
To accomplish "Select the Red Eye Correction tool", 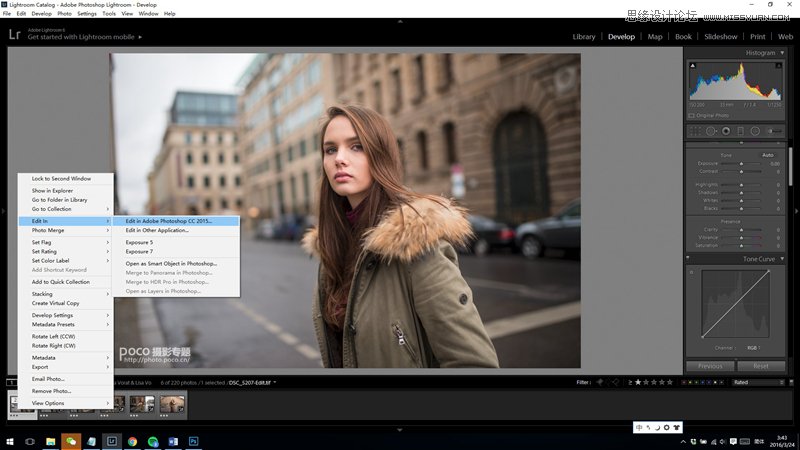I will (725, 131).
